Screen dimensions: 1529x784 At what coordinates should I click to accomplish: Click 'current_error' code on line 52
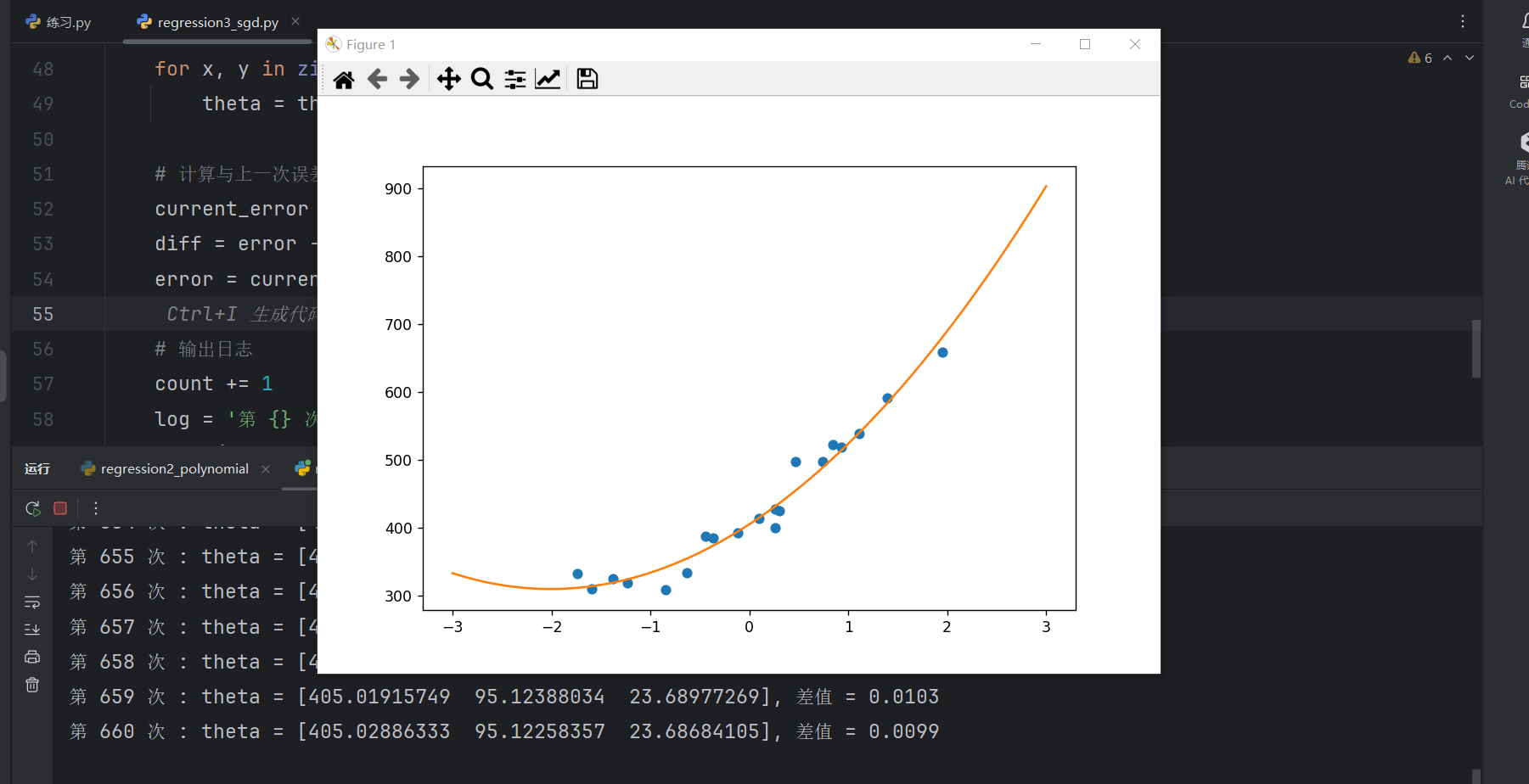click(231, 209)
